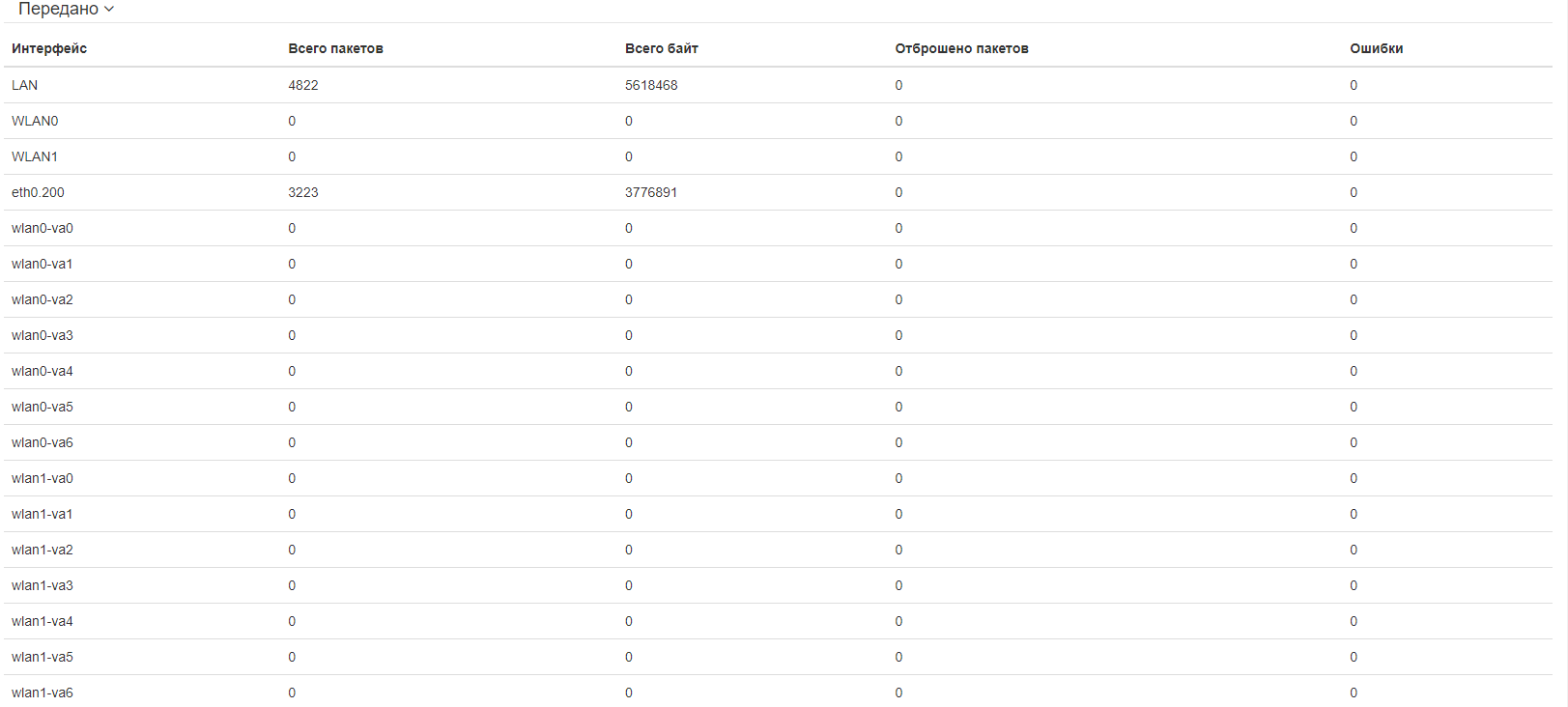
Task: Click the eth0.200 interface name
Action: pos(38,192)
